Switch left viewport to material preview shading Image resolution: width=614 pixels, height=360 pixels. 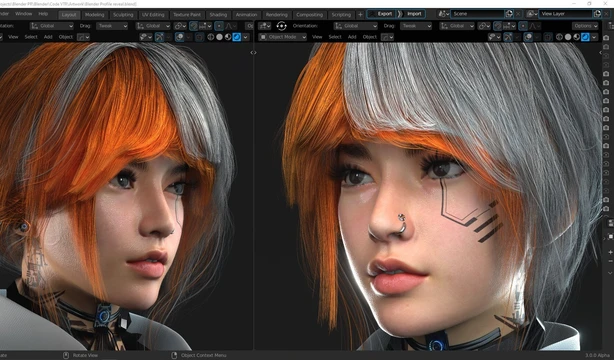click(x=228, y=37)
